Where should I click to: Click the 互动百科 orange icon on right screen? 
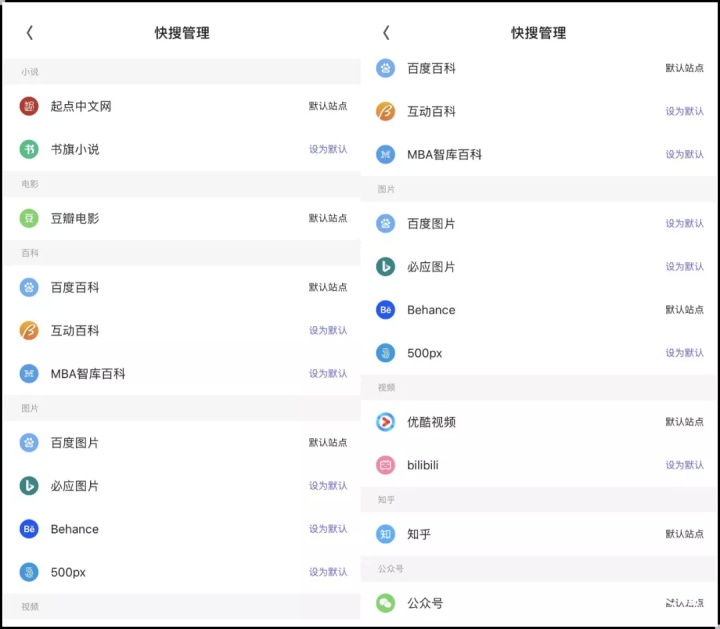coord(386,112)
